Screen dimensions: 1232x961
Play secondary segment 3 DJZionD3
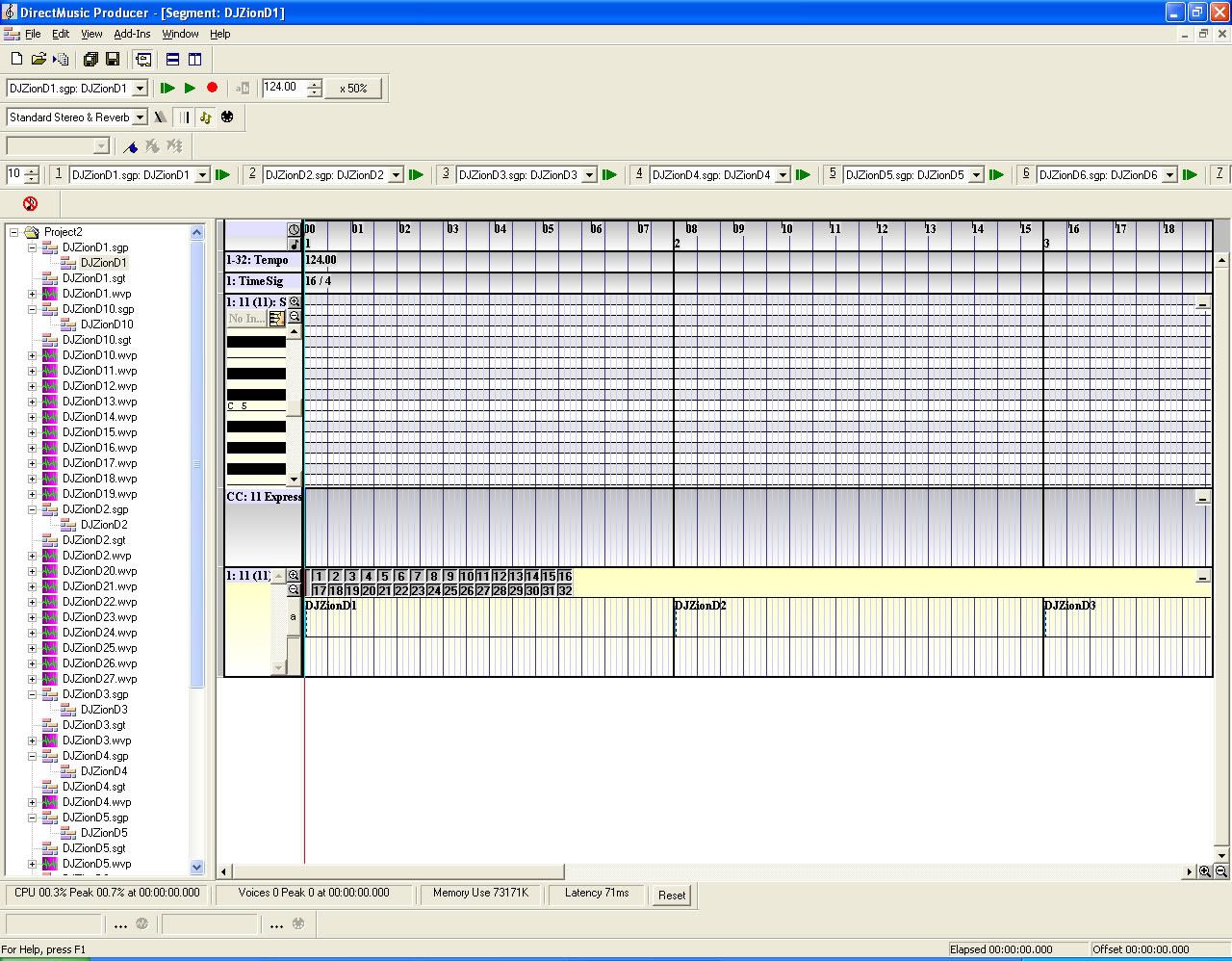click(x=610, y=174)
